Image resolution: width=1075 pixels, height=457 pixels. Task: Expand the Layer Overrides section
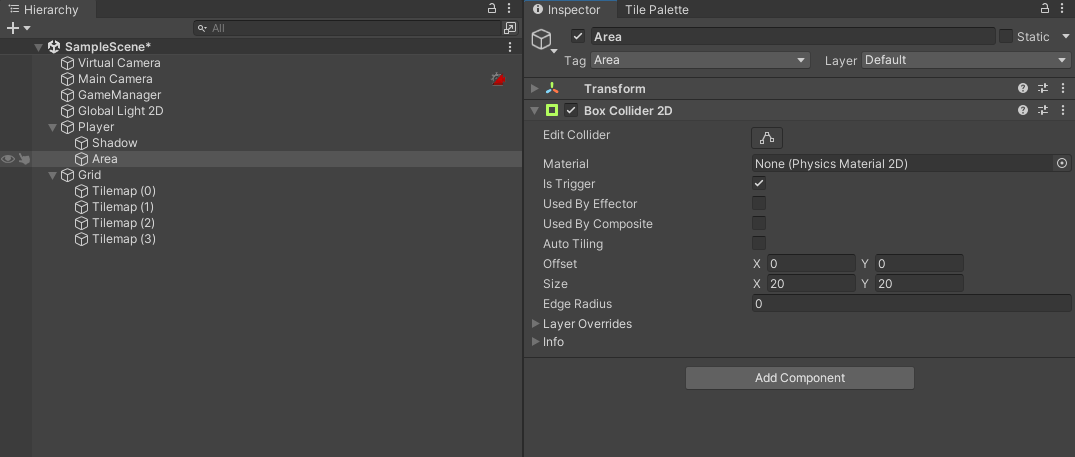coord(535,323)
